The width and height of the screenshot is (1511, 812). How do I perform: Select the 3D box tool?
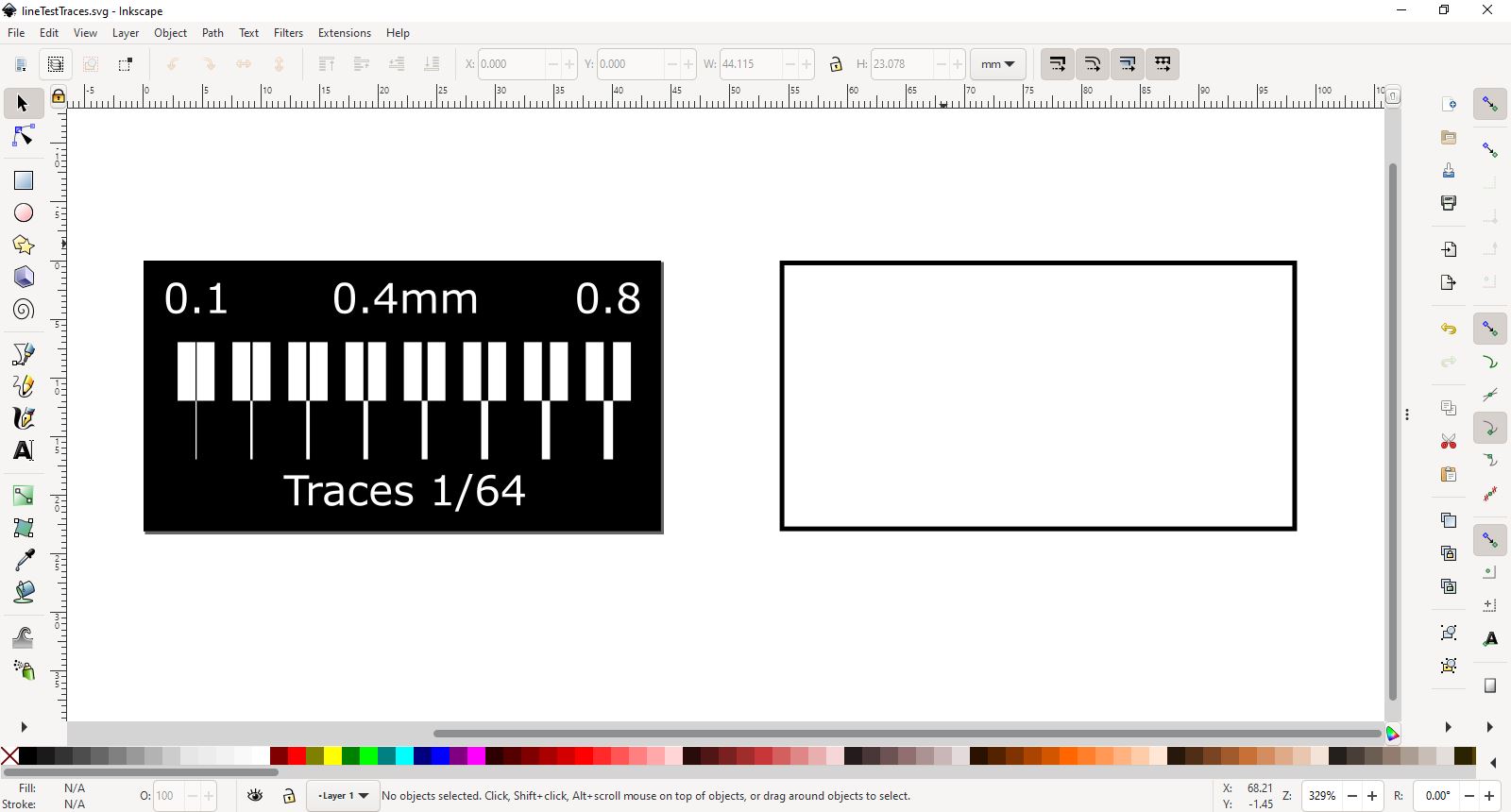[23, 278]
